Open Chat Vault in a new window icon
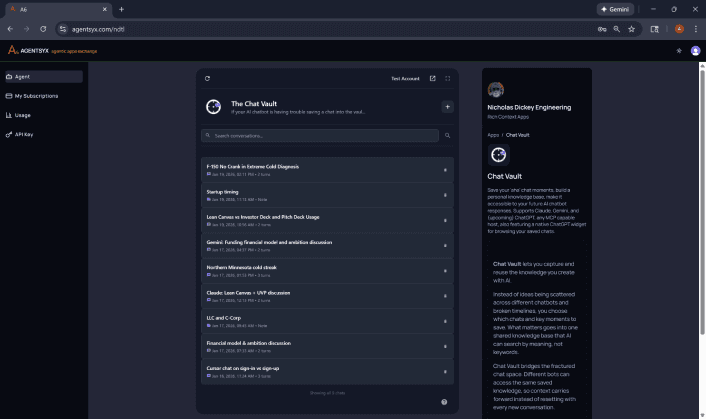 click(433, 78)
